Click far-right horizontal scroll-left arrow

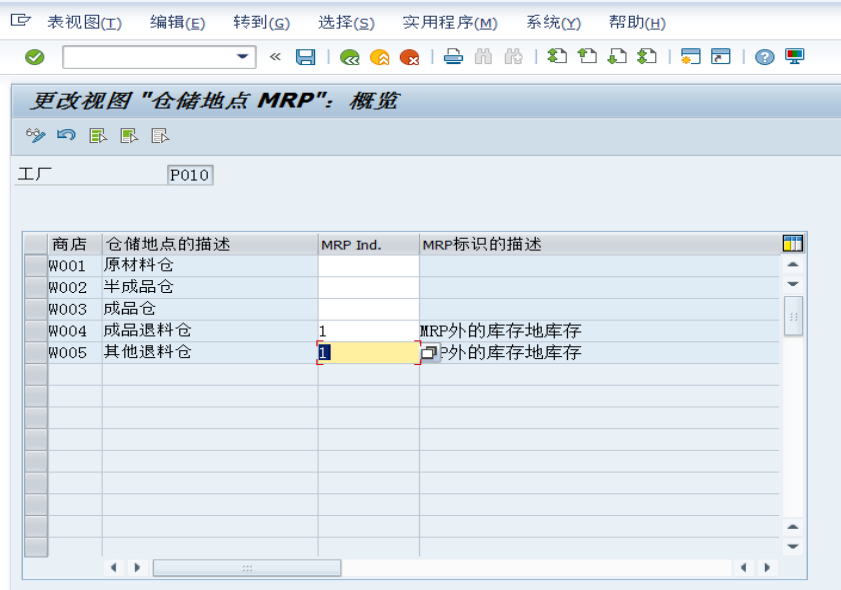pyautogui.click(x=743, y=567)
